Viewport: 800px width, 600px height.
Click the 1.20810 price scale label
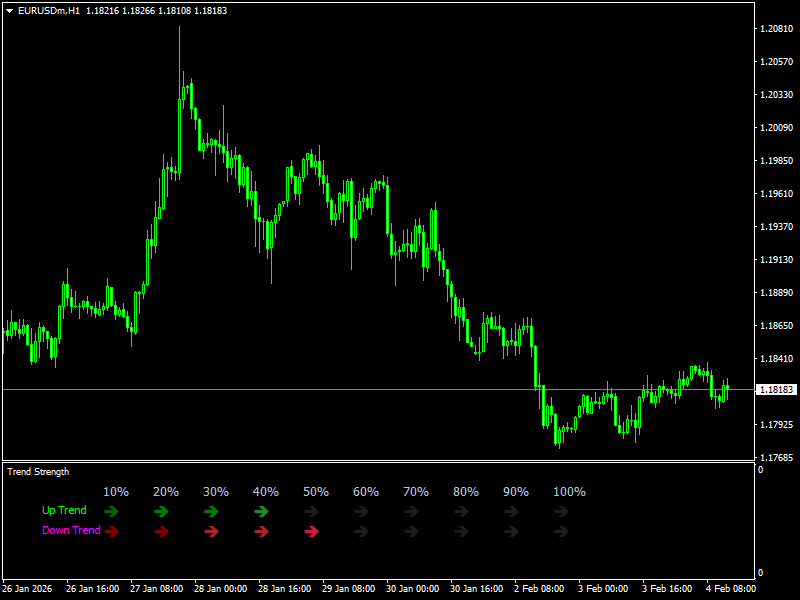[x=777, y=29]
